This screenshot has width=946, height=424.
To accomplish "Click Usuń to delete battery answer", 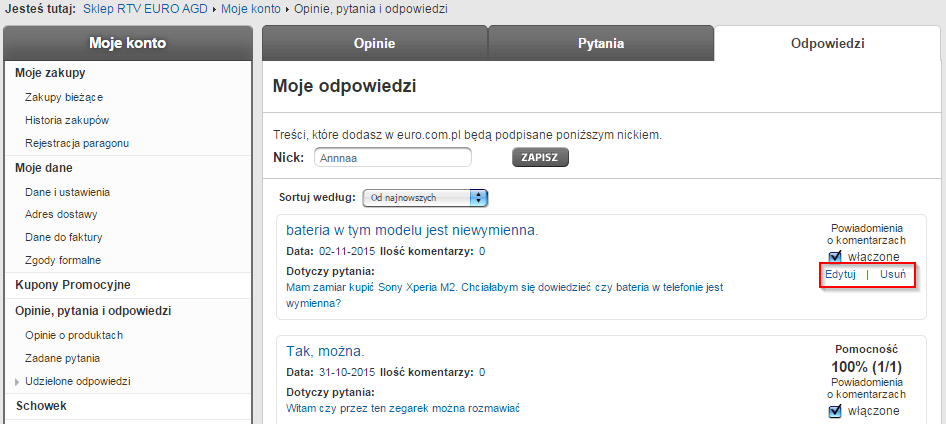I will (893, 274).
